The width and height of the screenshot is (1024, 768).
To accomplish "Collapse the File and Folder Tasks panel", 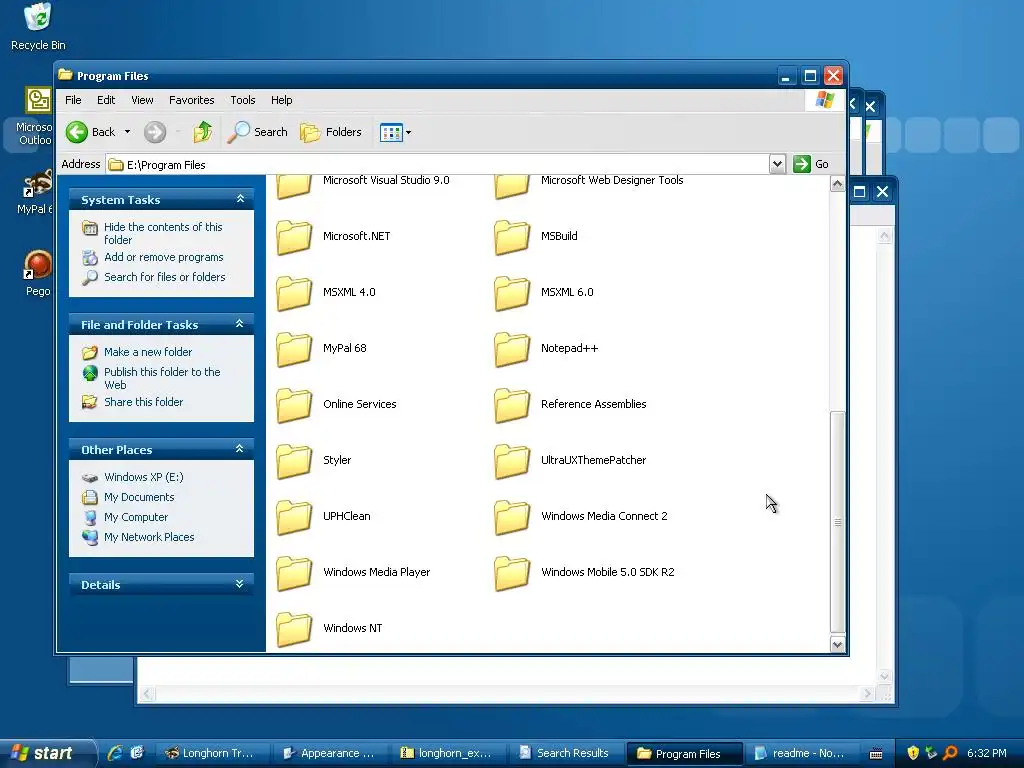I will [240, 324].
